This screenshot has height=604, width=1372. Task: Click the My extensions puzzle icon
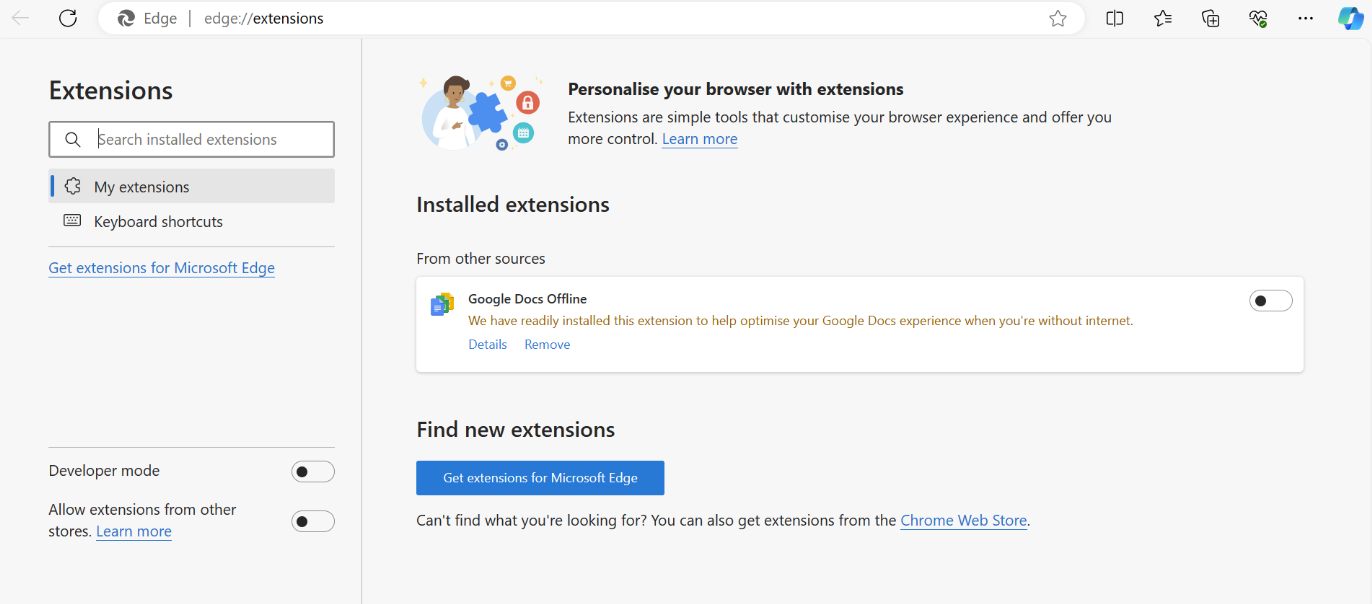(72, 187)
